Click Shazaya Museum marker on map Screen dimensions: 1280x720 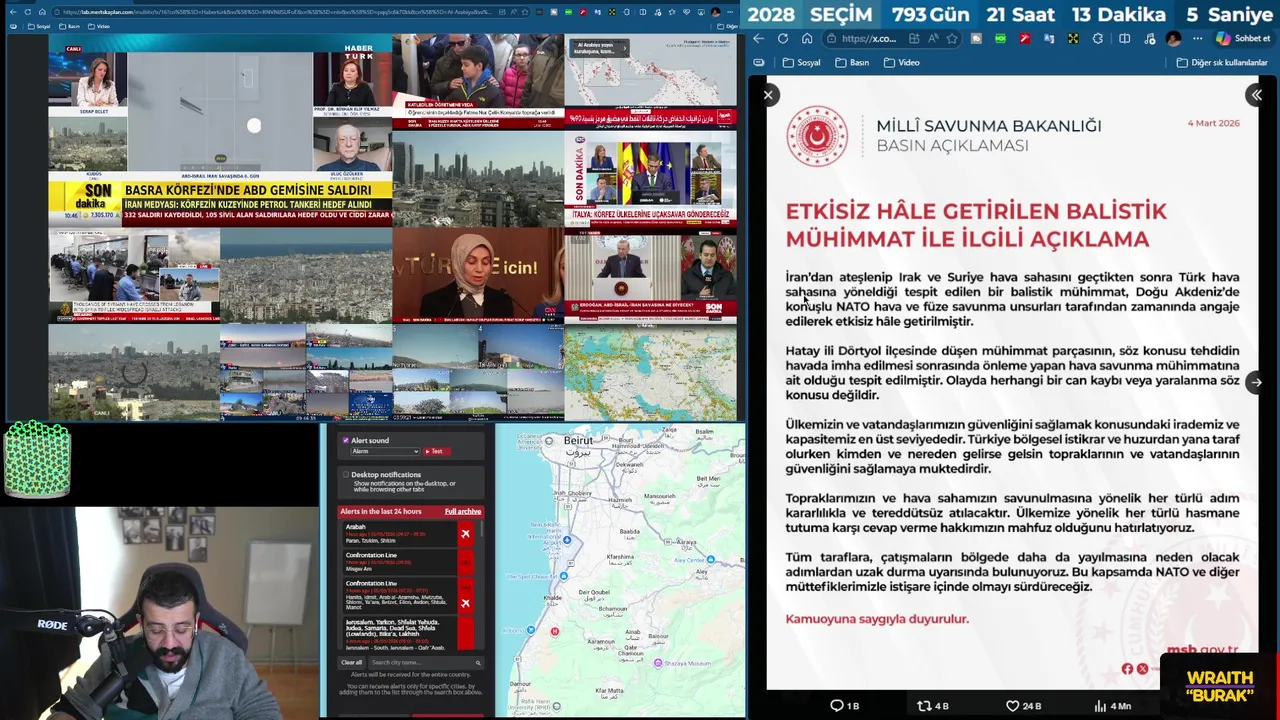(x=660, y=662)
